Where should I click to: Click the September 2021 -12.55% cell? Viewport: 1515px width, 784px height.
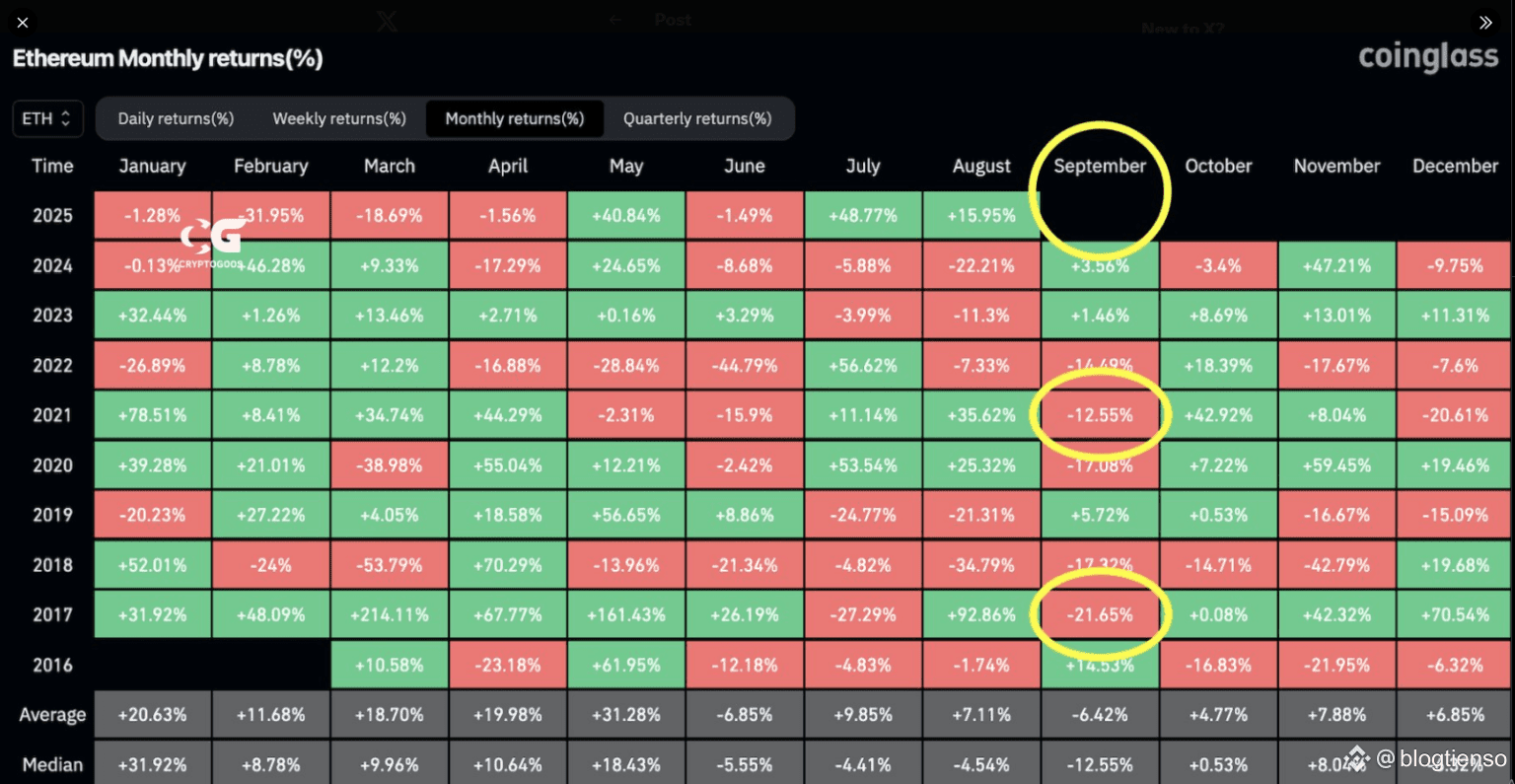[x=1100, y=415]
